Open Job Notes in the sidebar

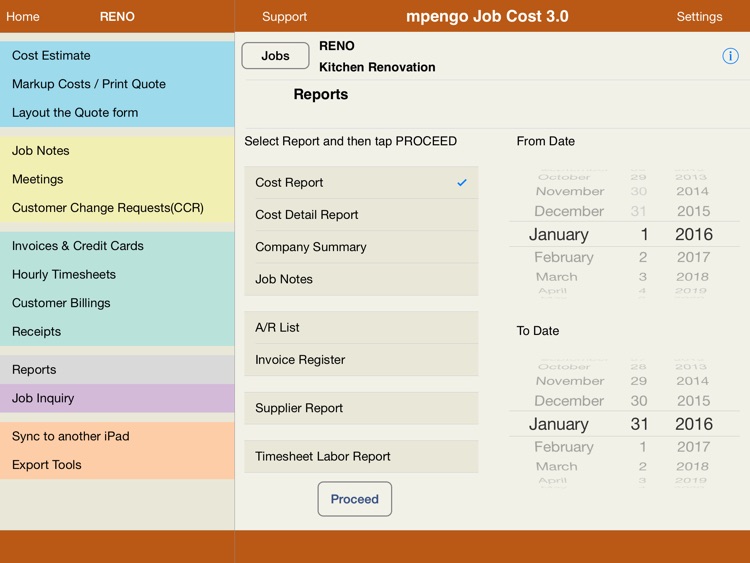point(117,151)
